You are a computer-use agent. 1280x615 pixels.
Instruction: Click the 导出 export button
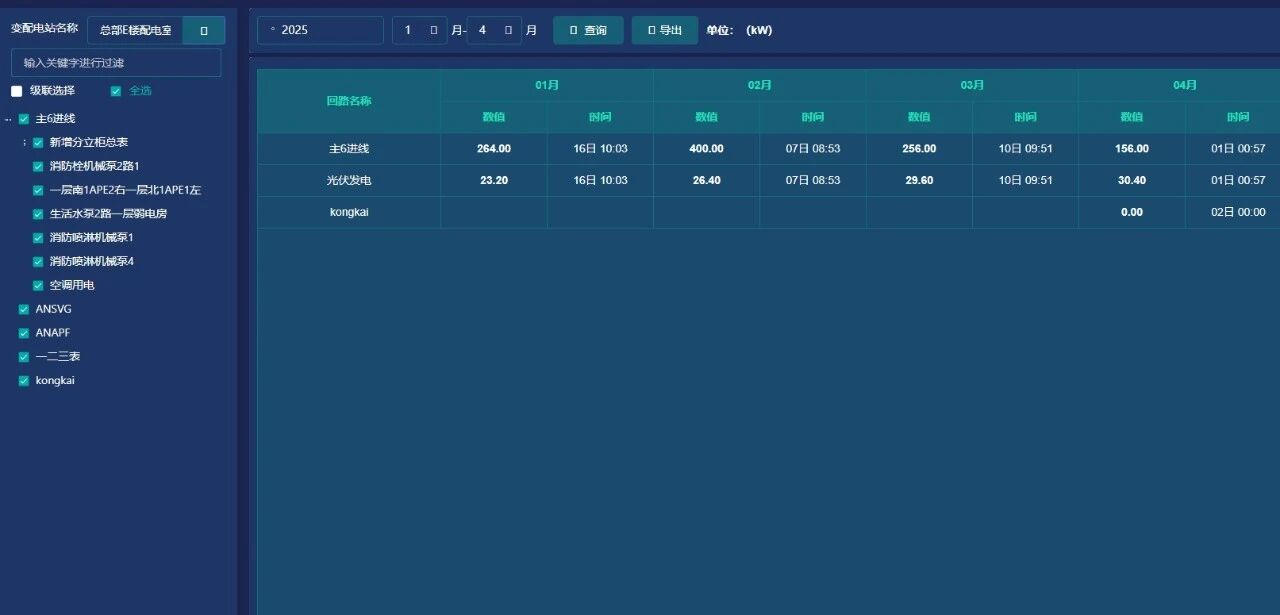pyautogui.click(x=665, y=30)
